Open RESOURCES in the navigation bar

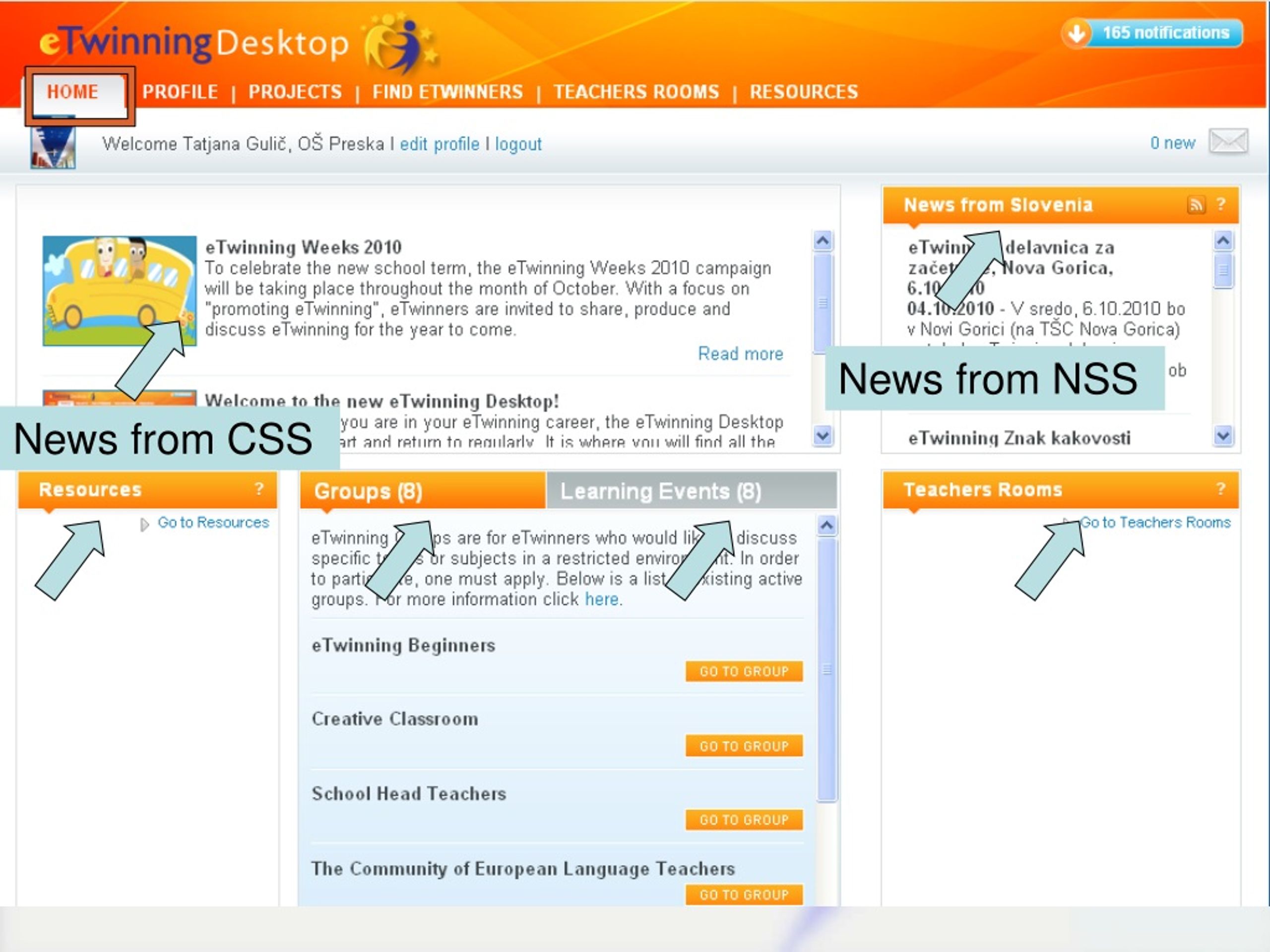coord(804,92)
